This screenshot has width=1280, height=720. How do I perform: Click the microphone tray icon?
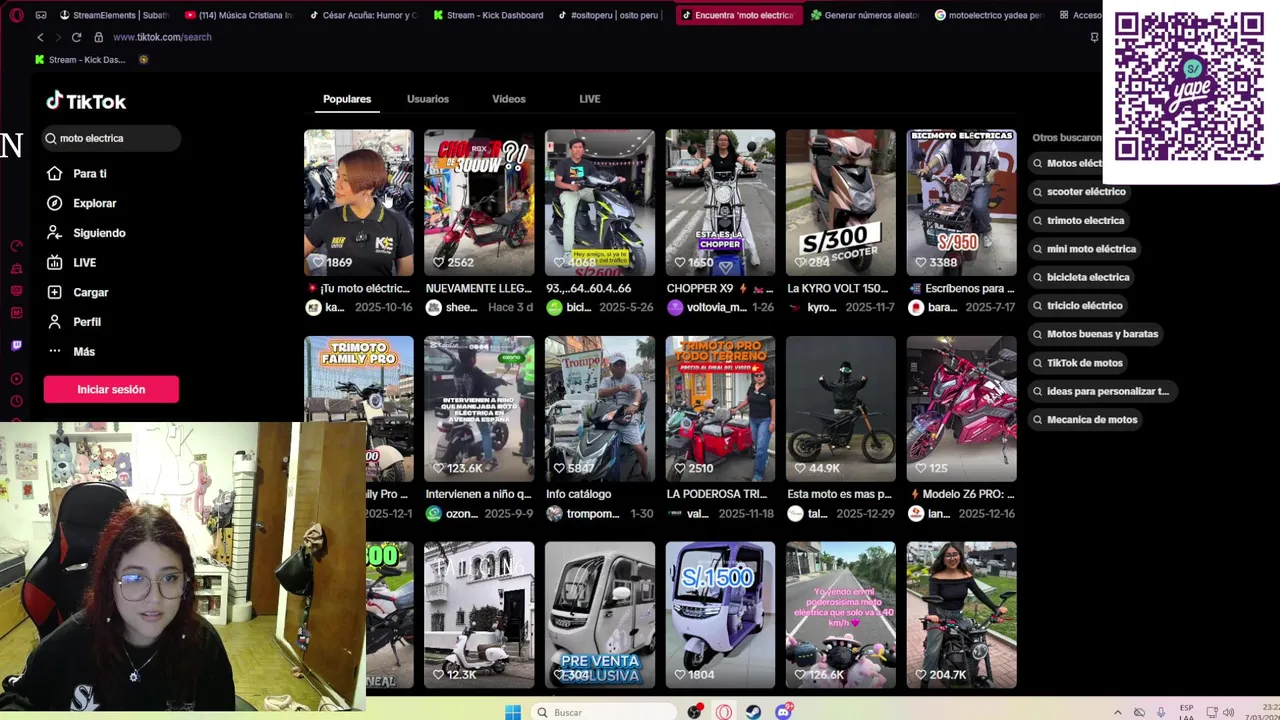(x=1161, y=712)
